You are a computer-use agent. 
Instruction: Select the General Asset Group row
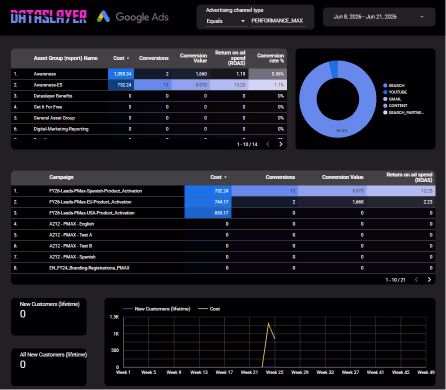[149, 118]
